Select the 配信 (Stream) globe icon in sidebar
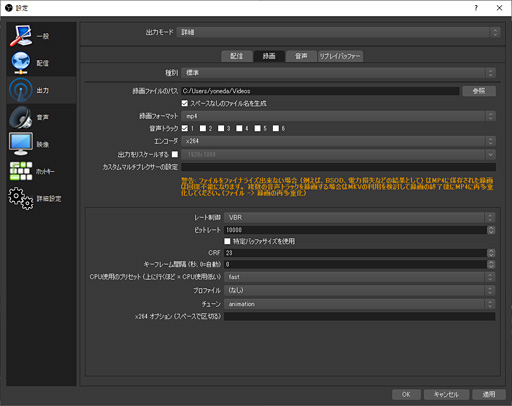 click(x=21, y=63)
